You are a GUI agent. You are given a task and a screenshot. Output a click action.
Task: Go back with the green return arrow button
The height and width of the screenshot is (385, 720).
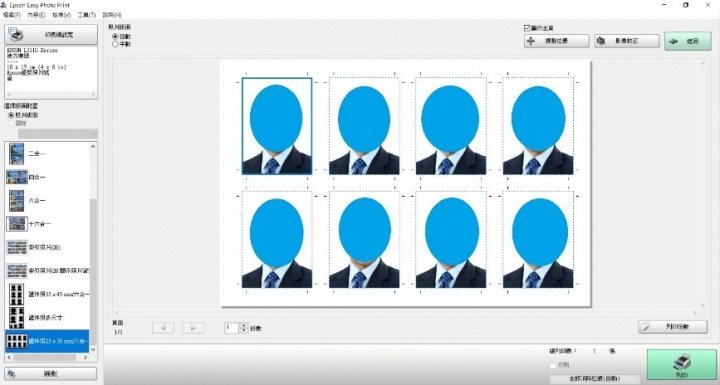687,41
